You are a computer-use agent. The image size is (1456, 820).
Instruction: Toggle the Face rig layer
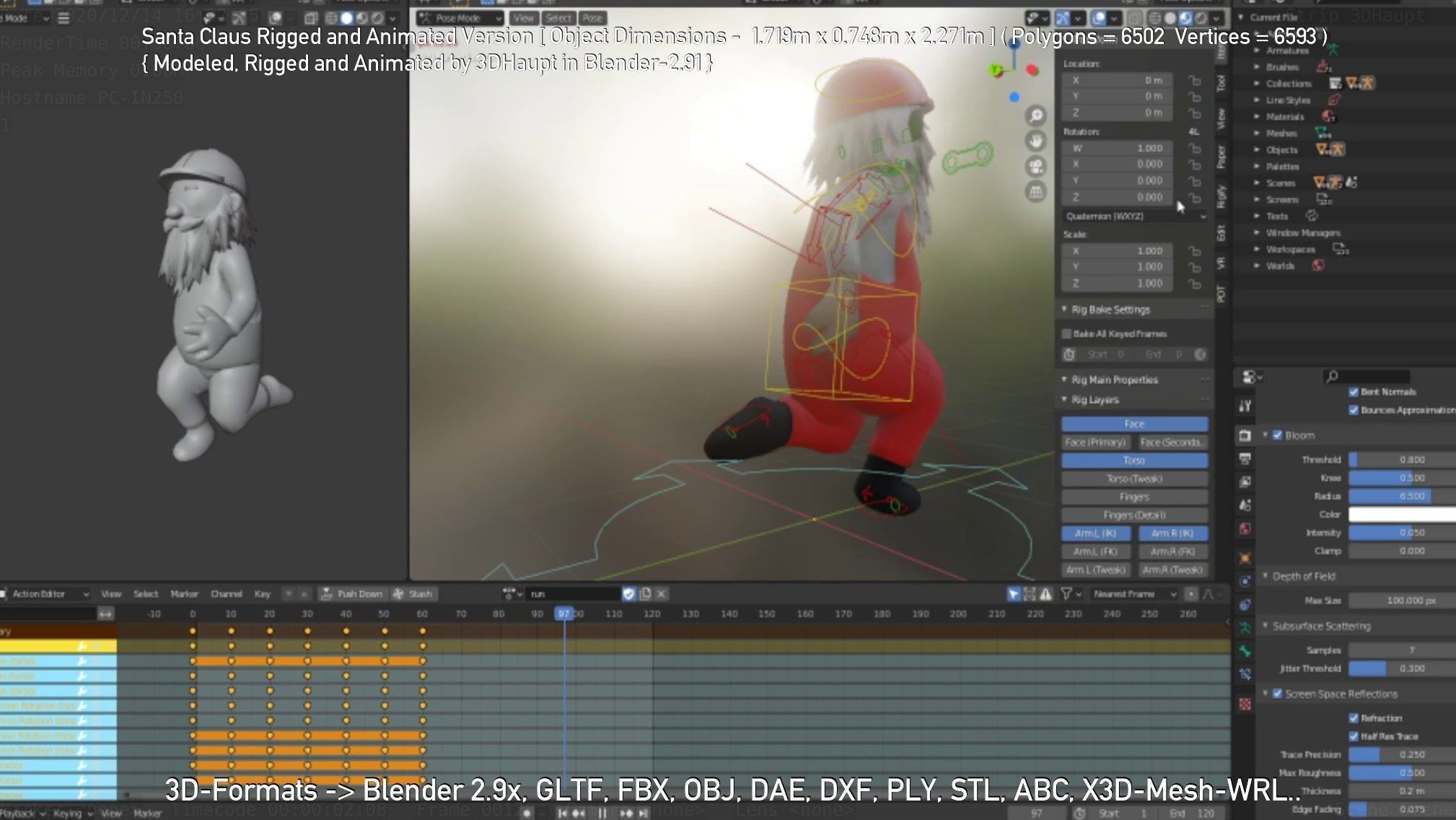(x=1134, y=424)
